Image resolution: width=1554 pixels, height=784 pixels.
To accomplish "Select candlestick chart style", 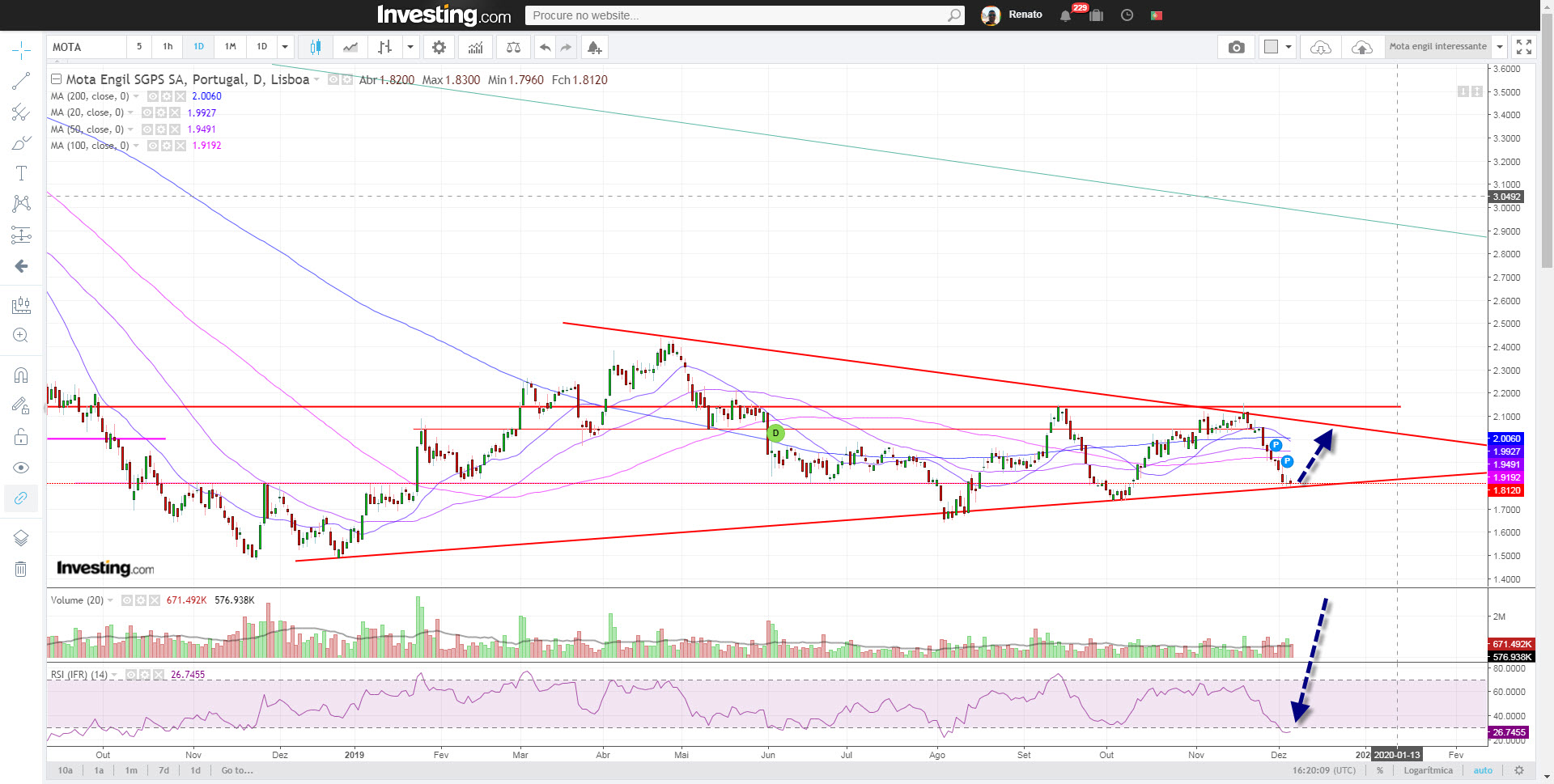I will pyautogui.click(x=315, y=47).
